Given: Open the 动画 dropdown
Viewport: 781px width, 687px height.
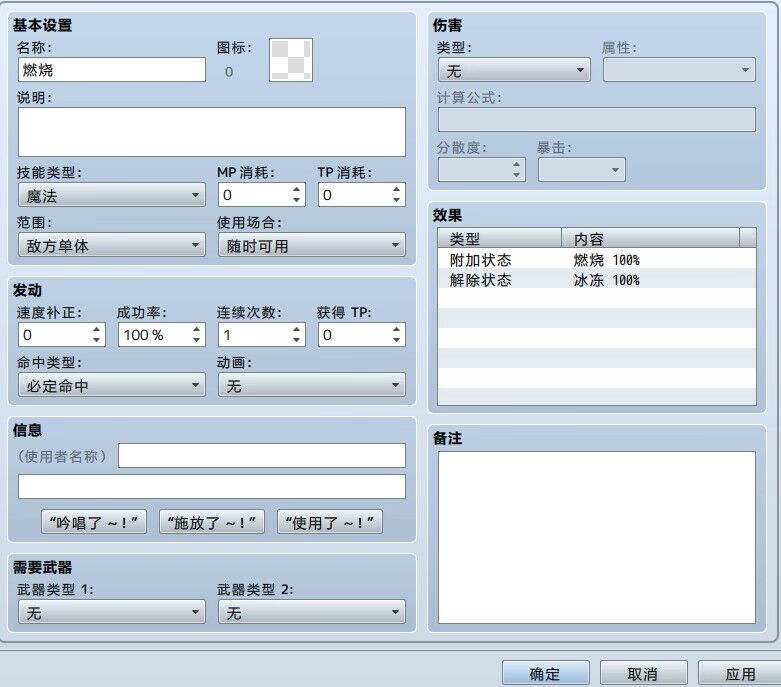Looking at the screenshot, I should (x=312, y=385).
